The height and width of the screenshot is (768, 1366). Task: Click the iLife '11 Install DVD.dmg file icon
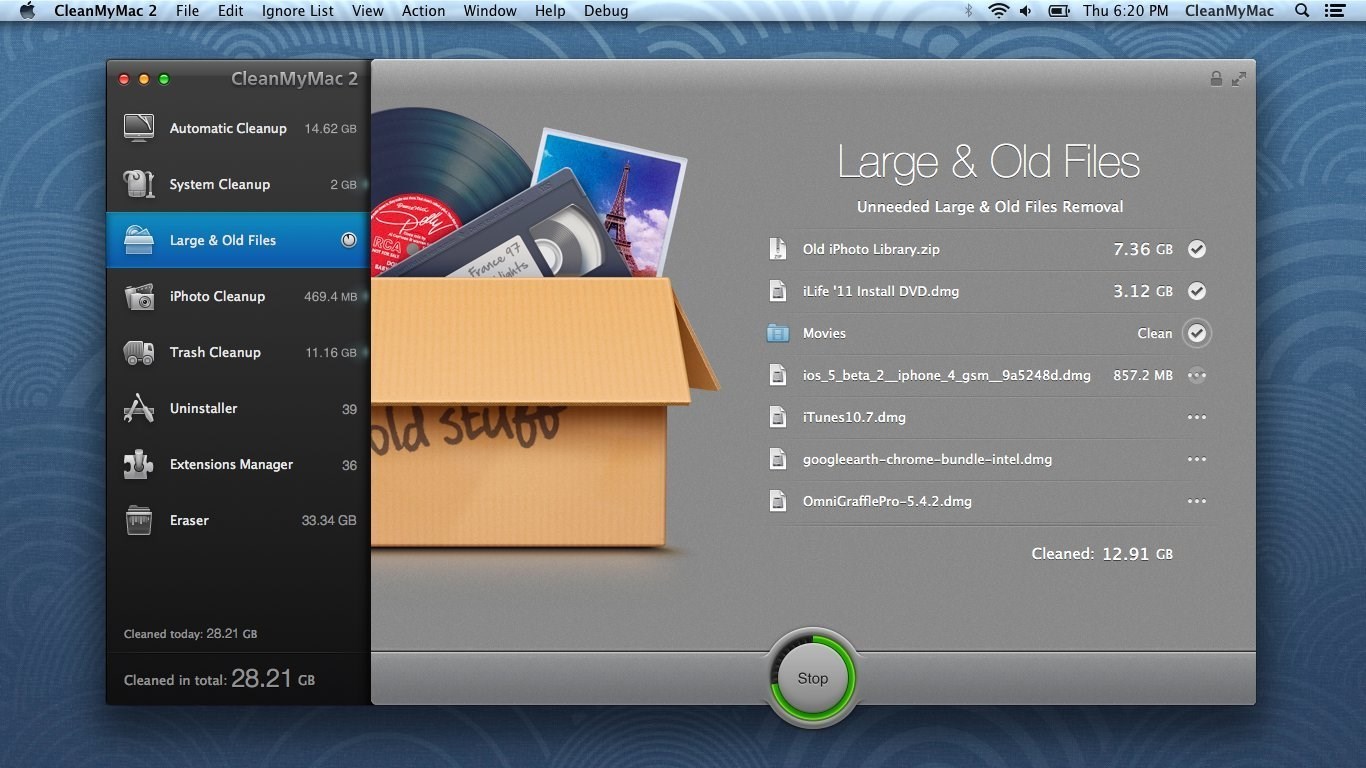point(777,291)
